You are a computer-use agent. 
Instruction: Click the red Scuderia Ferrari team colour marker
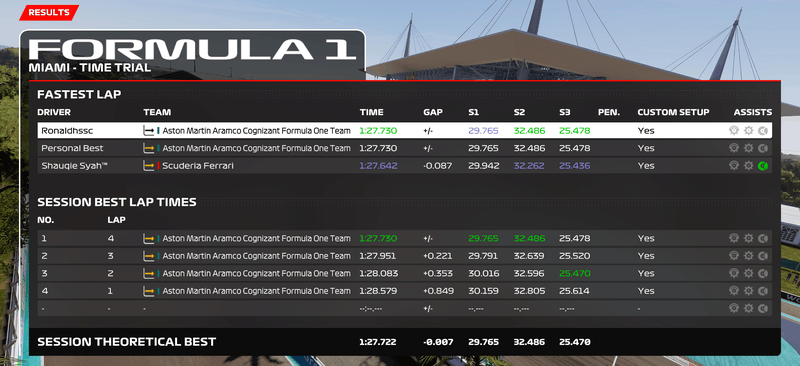159,165
